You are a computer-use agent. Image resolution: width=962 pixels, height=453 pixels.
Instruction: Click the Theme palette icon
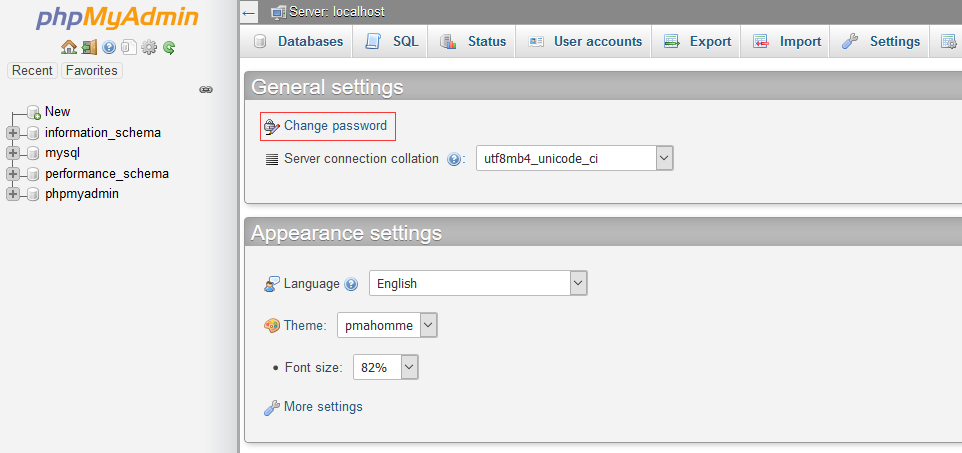click(x=272, y=325)
